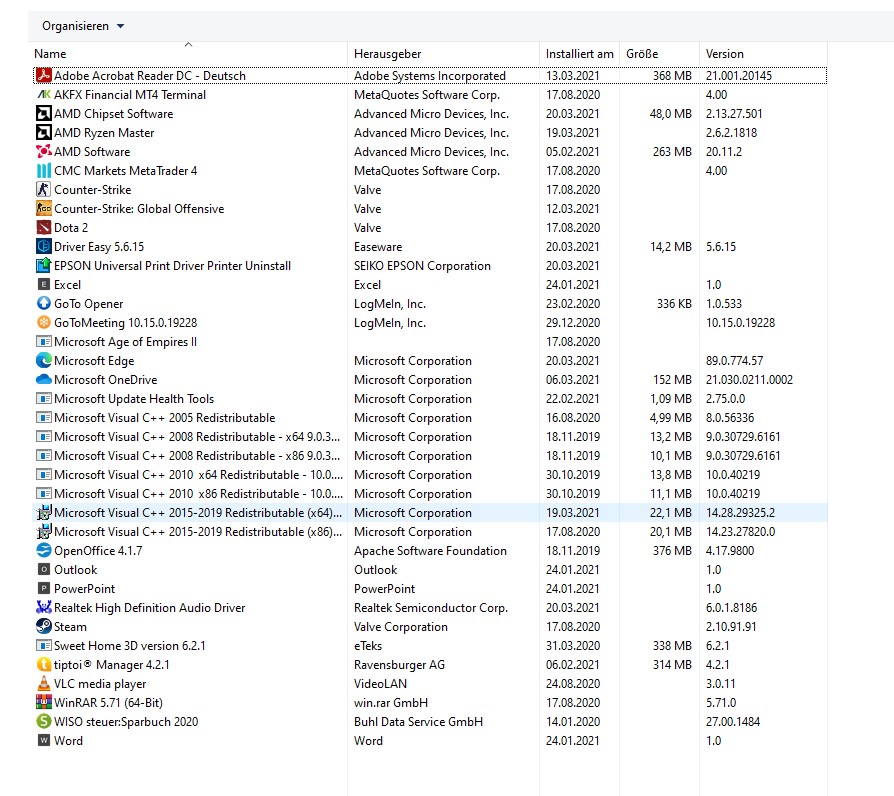
Task: Click the EPSON Universal Print Driver icon
Action: tap(43, 266)
